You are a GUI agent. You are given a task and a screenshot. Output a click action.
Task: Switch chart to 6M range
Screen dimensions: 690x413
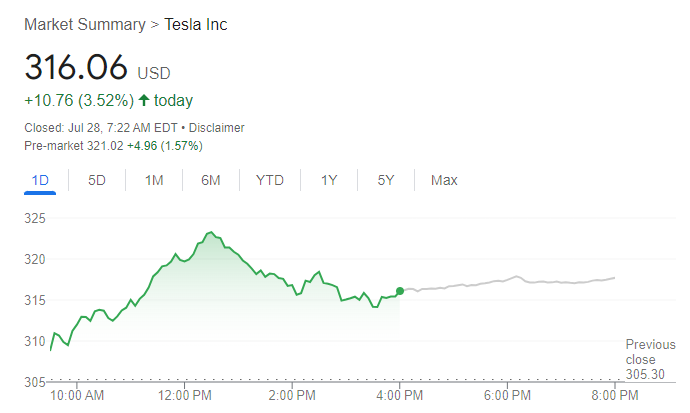[210, 180]
